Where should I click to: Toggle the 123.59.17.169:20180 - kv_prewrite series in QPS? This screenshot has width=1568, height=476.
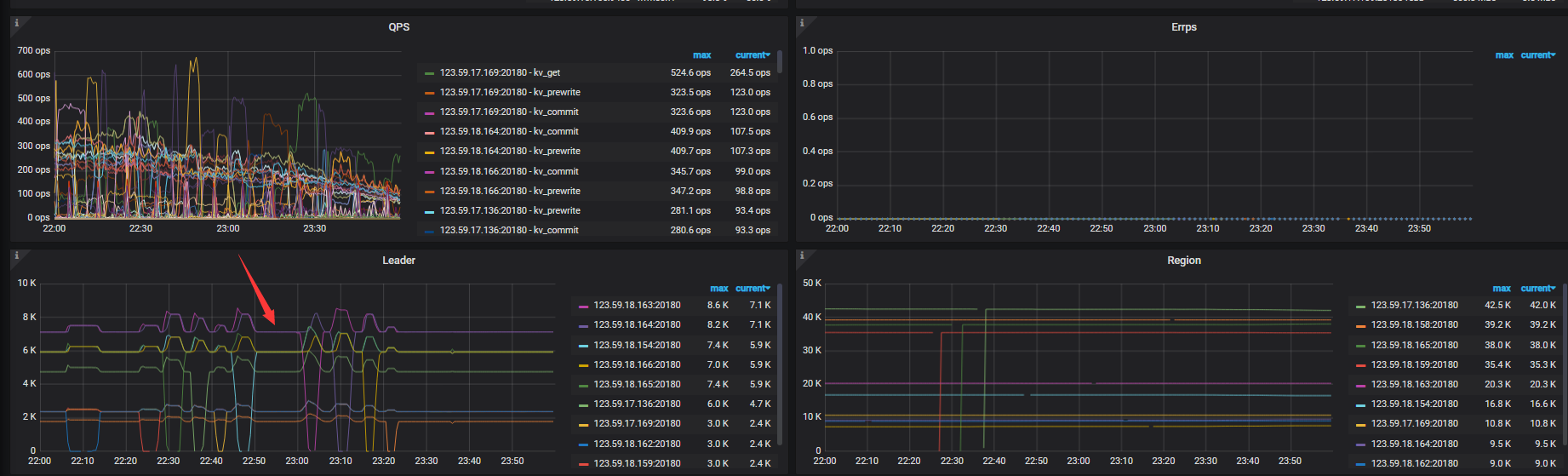click(509, 92)
